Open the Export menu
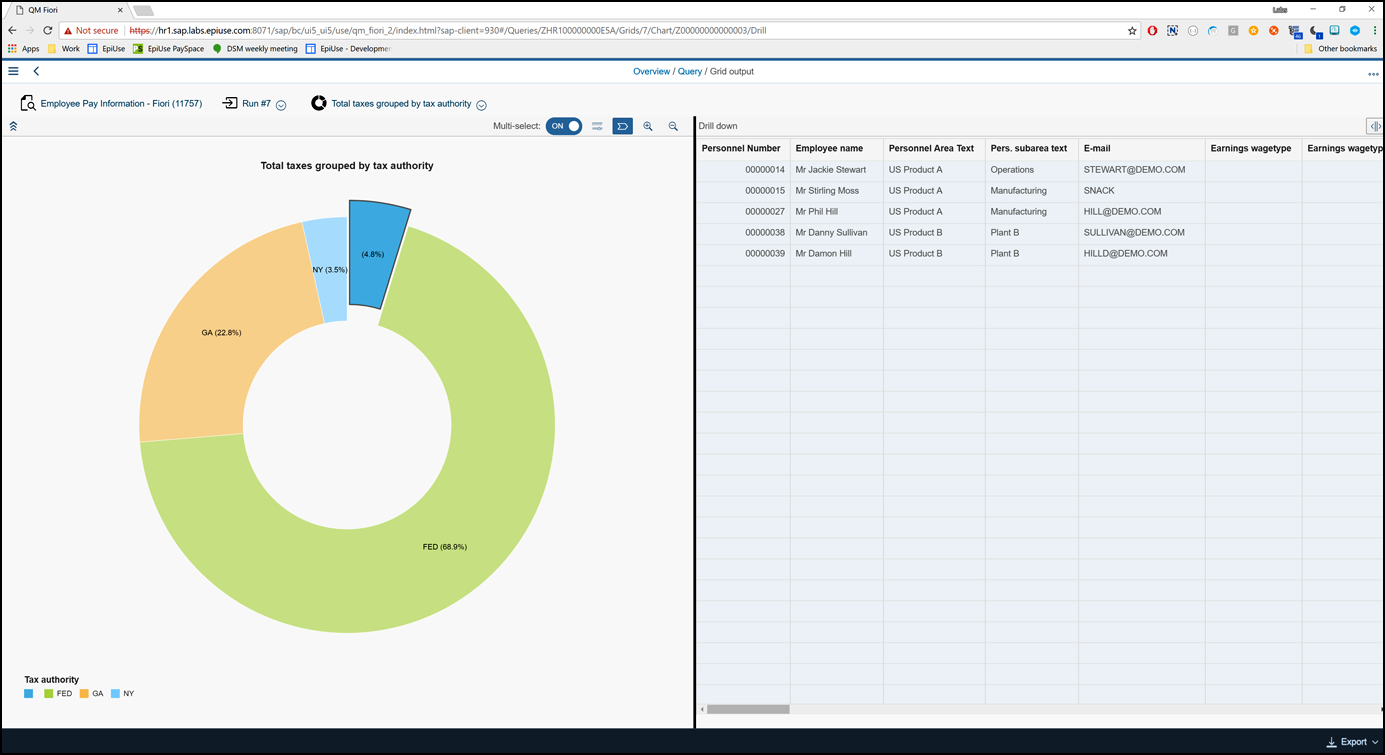 click(1352, 742)
